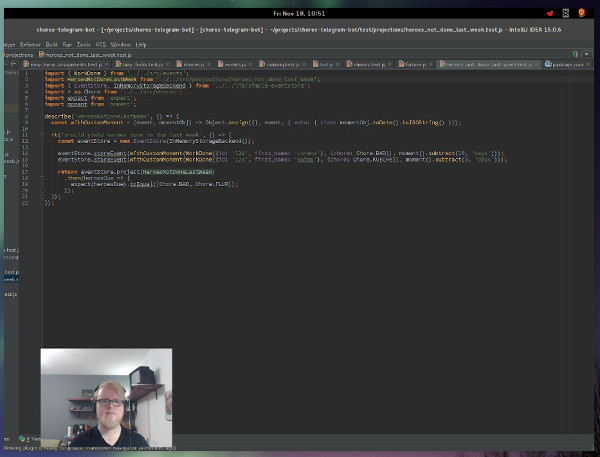Screen dimensions: 600x457
Task: Open the VCS menu
Action: coord(101,45)
